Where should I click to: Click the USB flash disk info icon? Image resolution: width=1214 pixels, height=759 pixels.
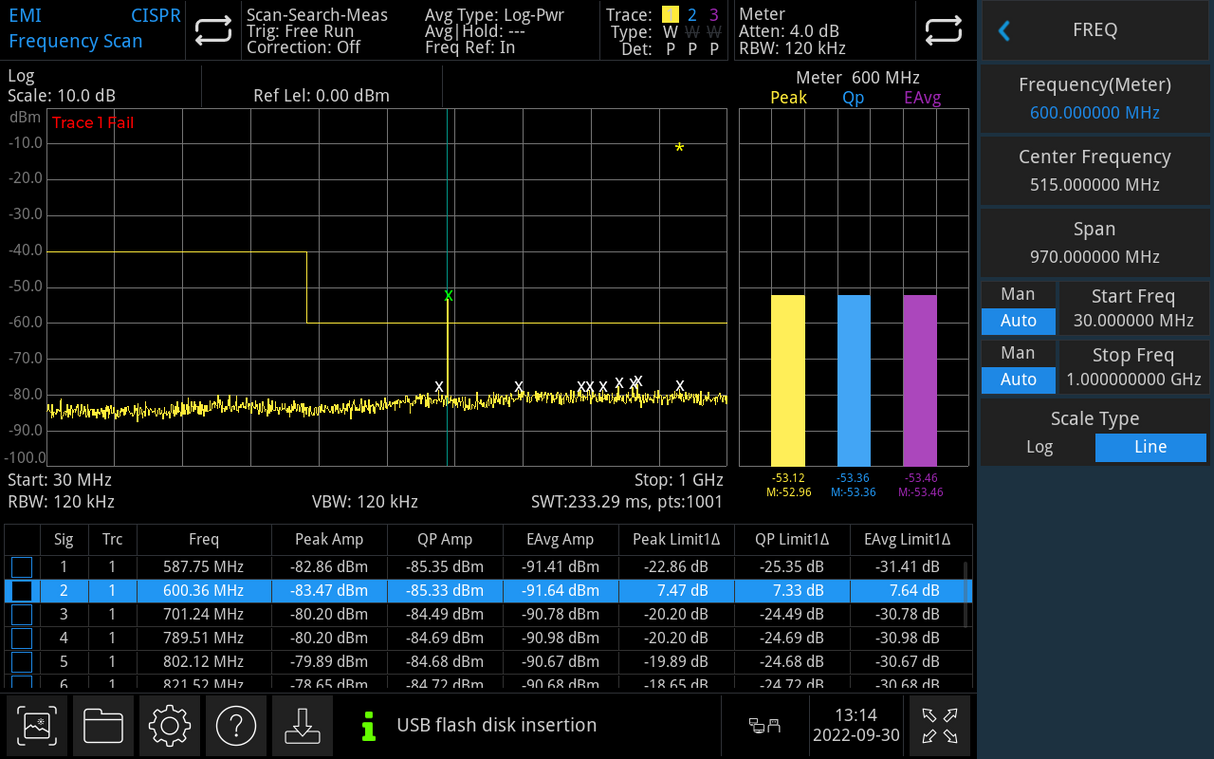tap(368, 725)
